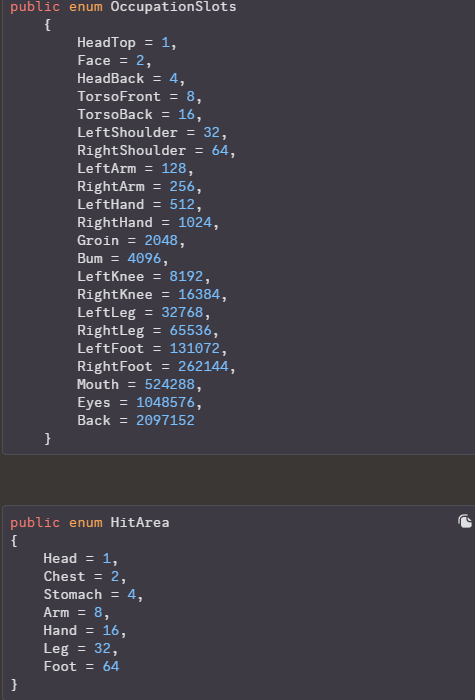Click the Bum member name
Image resolution: width=475 pixels, height=700 pixels.
tap(90, 258)
